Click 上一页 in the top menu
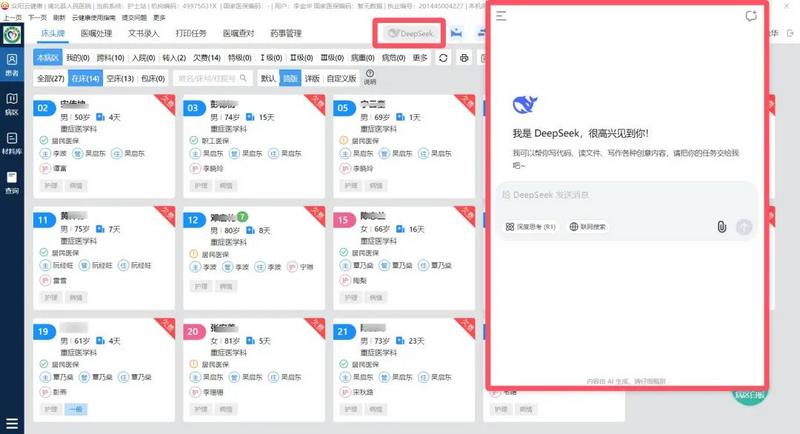 point(12,17)
